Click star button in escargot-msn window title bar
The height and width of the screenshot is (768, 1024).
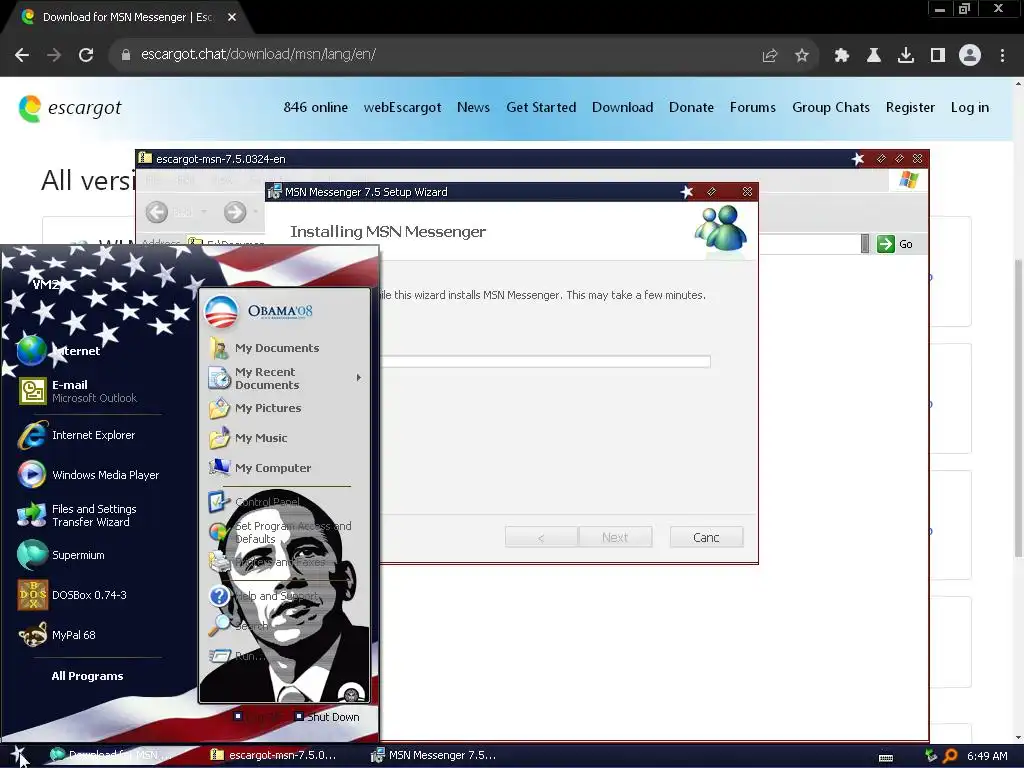coord(858,158)
